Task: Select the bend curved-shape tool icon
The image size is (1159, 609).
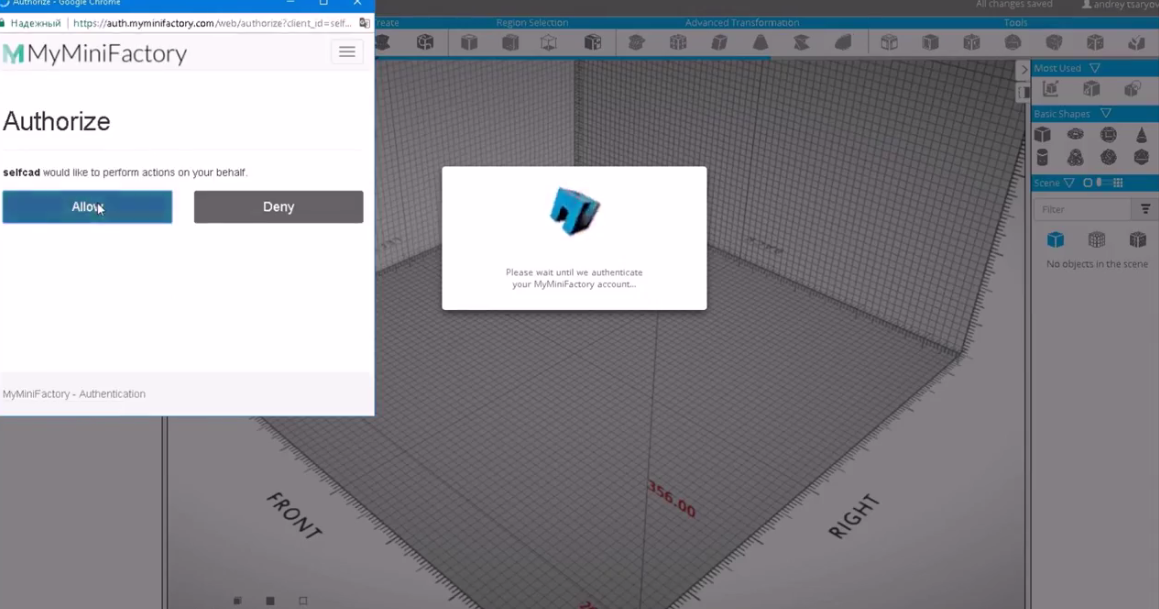Action: (843, 42)
